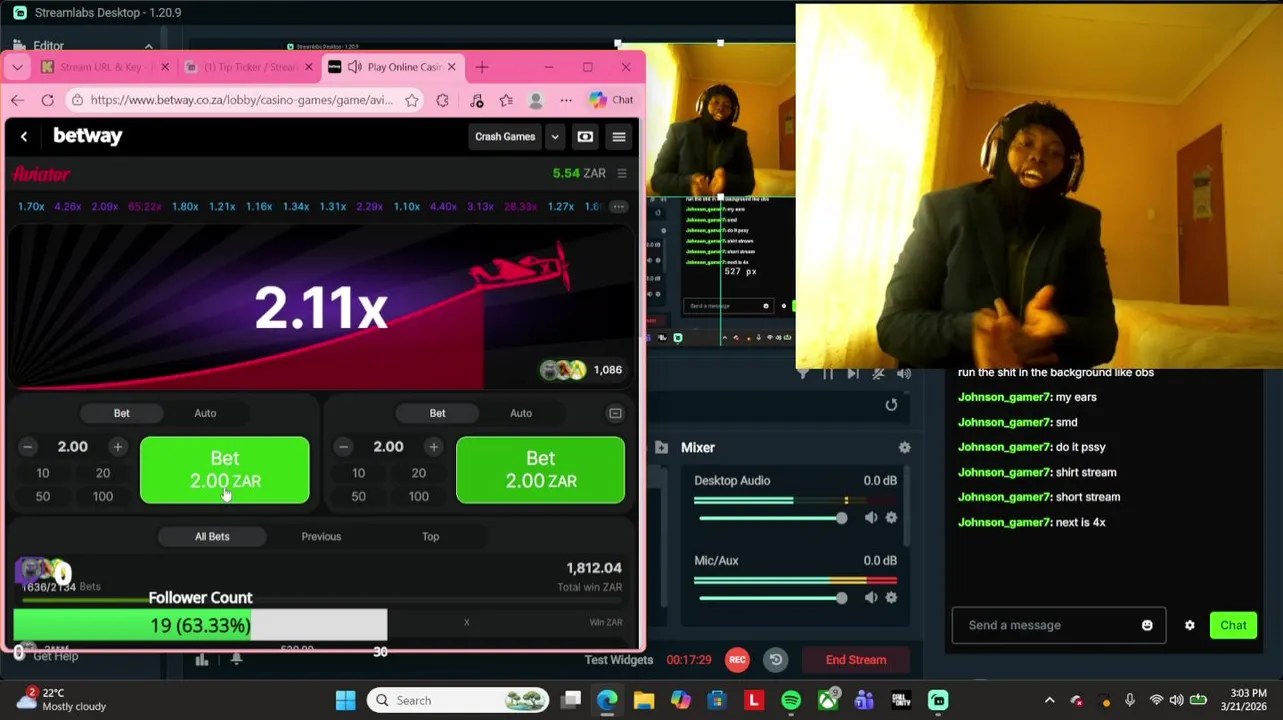Increase the right bet amount
Screen dimensions: 1283x720
[x=433, y=447]
